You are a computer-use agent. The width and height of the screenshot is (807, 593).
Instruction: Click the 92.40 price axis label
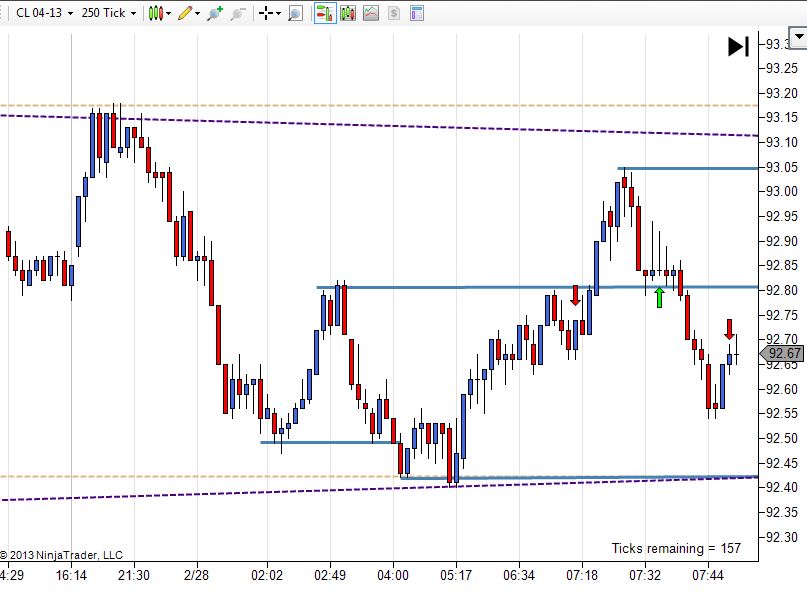782,487
